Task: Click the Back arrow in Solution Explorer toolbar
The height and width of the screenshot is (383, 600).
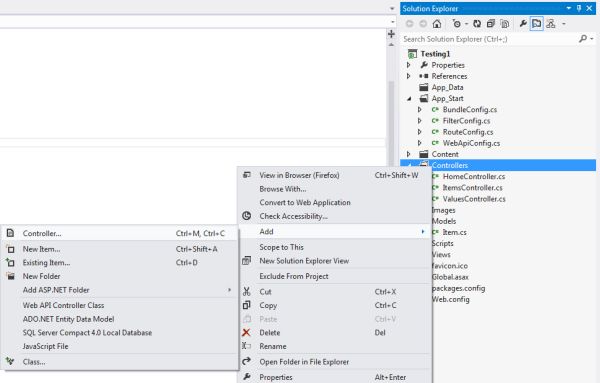Action: click(409, 24)
